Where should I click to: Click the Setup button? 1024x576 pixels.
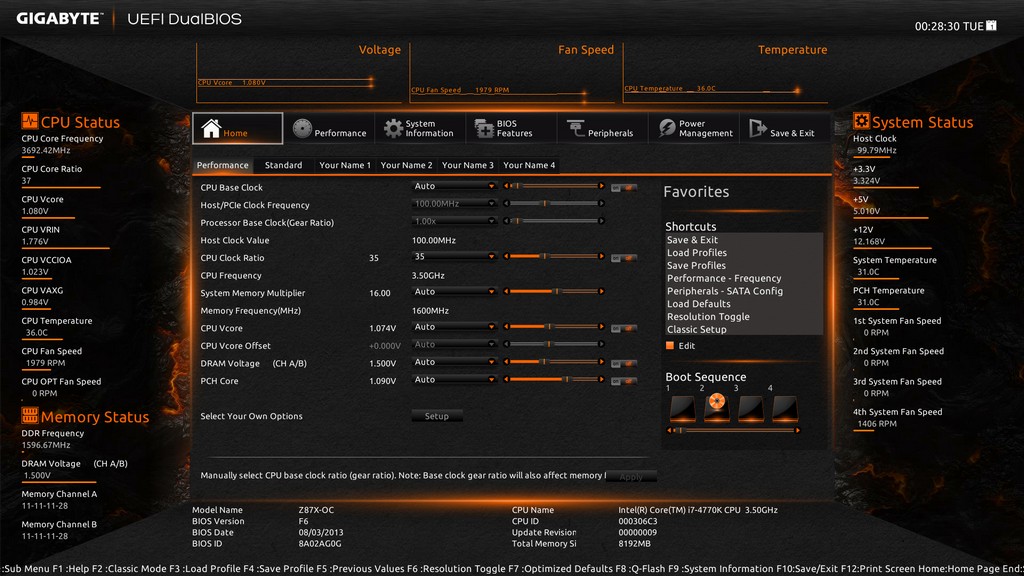click(437, 416)
